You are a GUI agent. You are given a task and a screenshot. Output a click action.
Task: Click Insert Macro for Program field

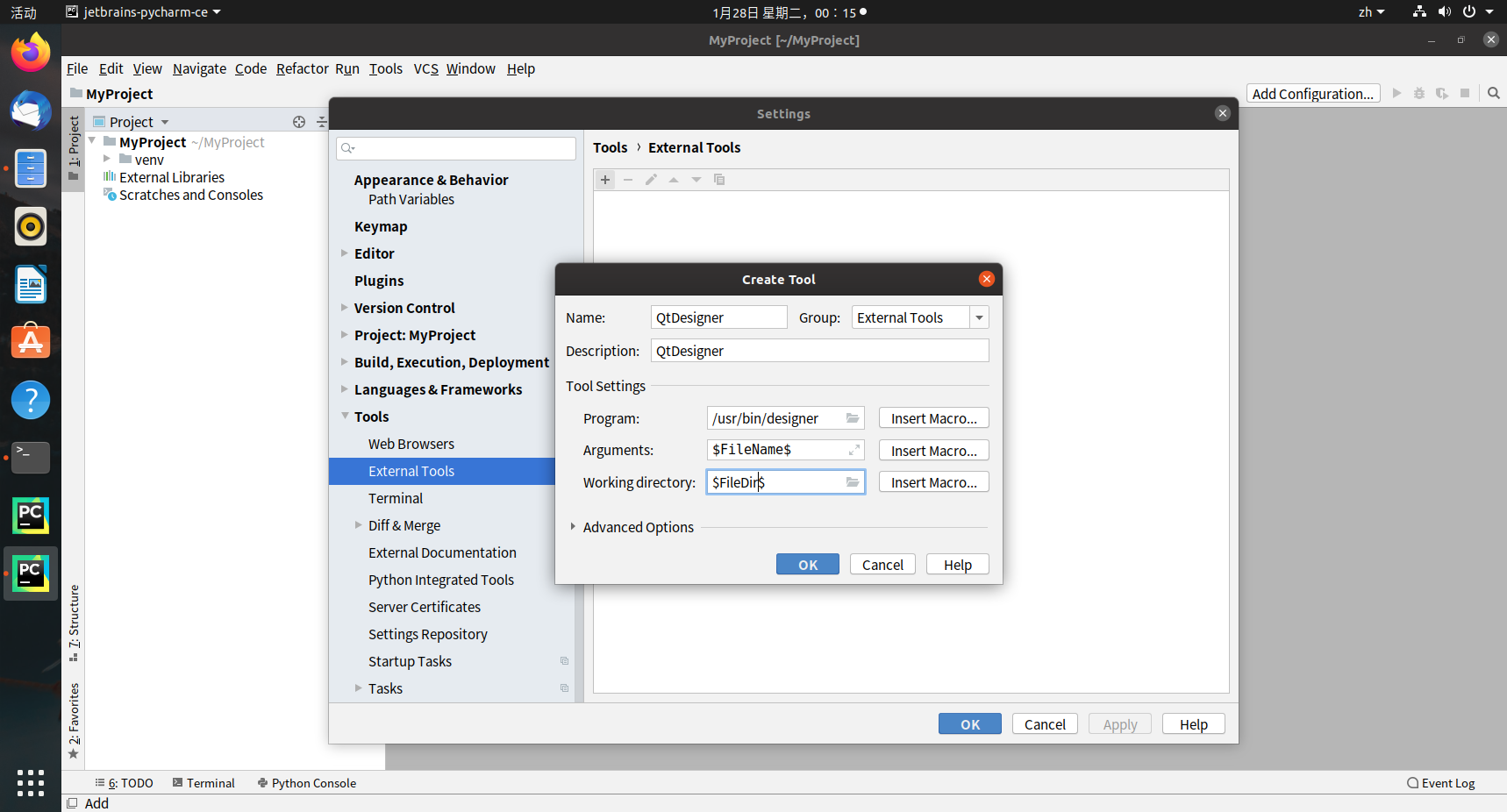coord(934,418)
